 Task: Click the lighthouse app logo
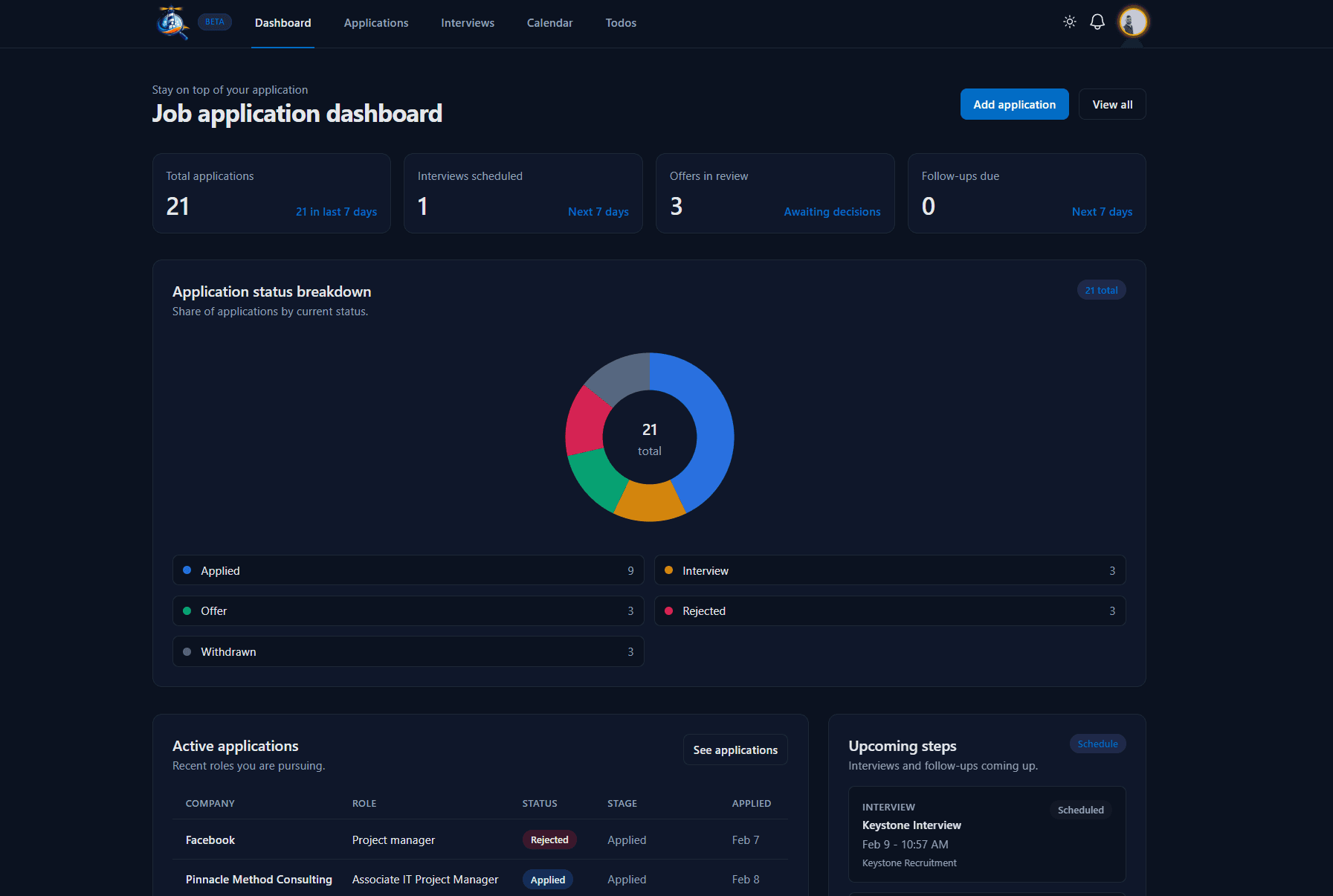tap(172, 22)
